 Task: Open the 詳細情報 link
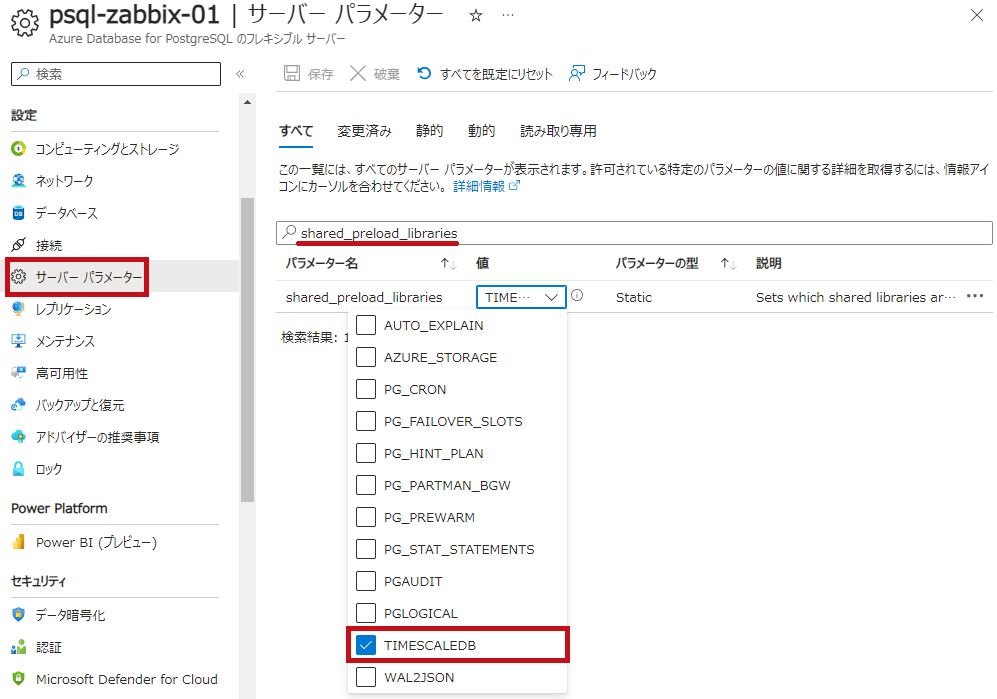point(486,186)
